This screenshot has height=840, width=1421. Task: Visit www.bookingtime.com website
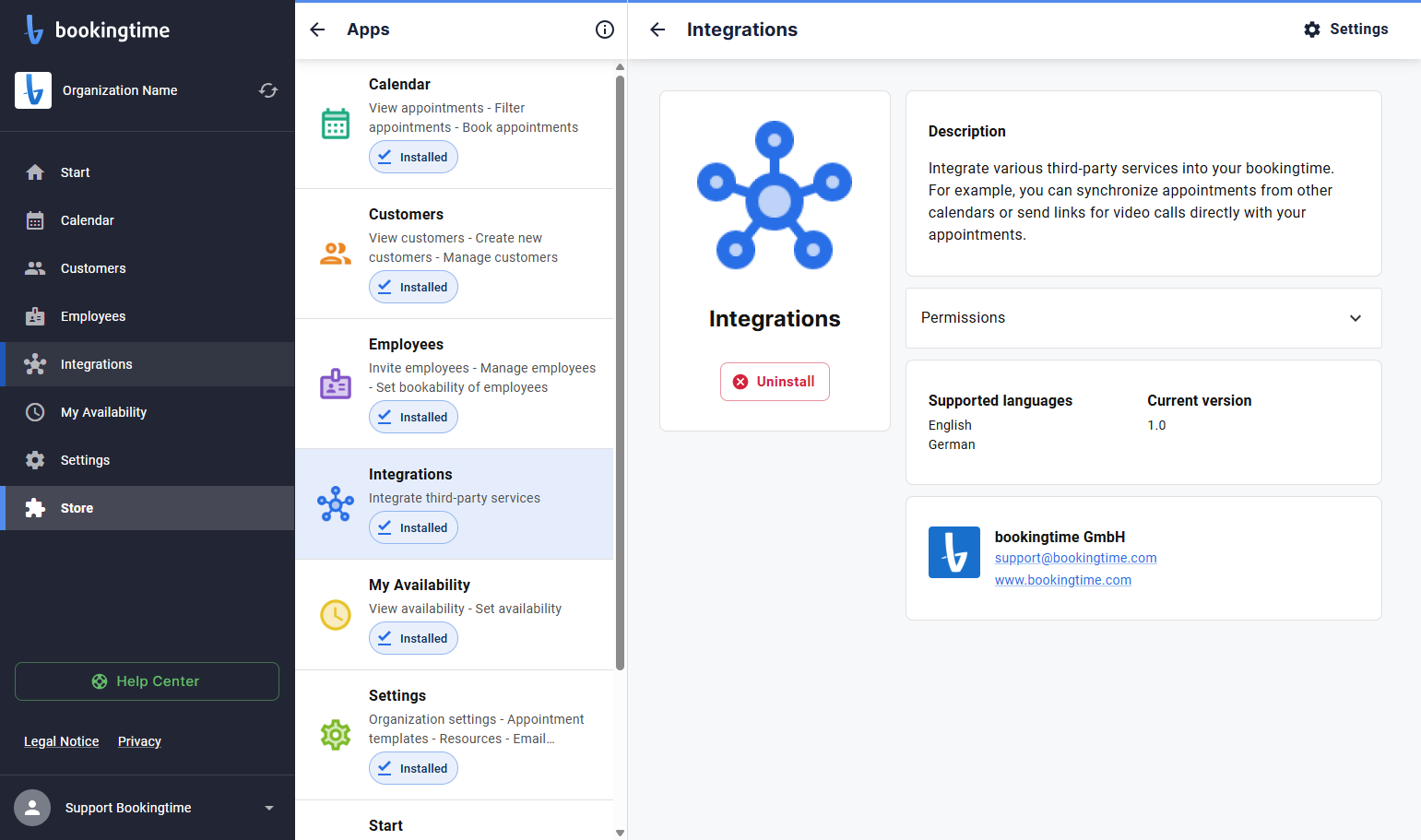[1062, 580]
